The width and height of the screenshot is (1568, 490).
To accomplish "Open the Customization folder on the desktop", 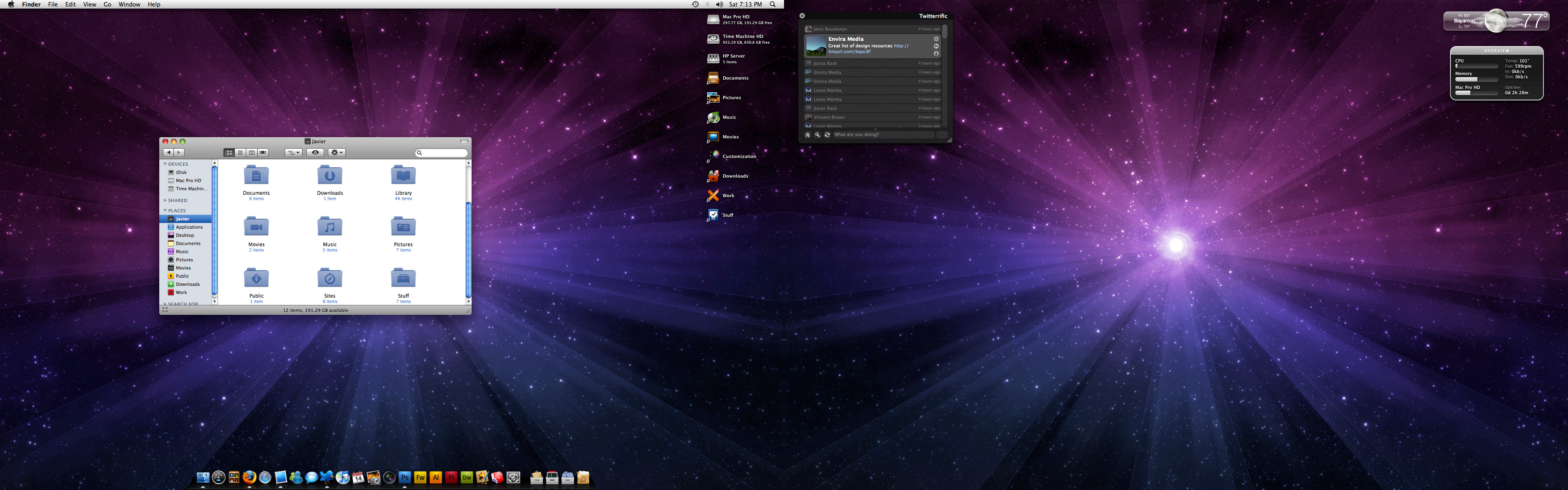I will click(713, 156).
